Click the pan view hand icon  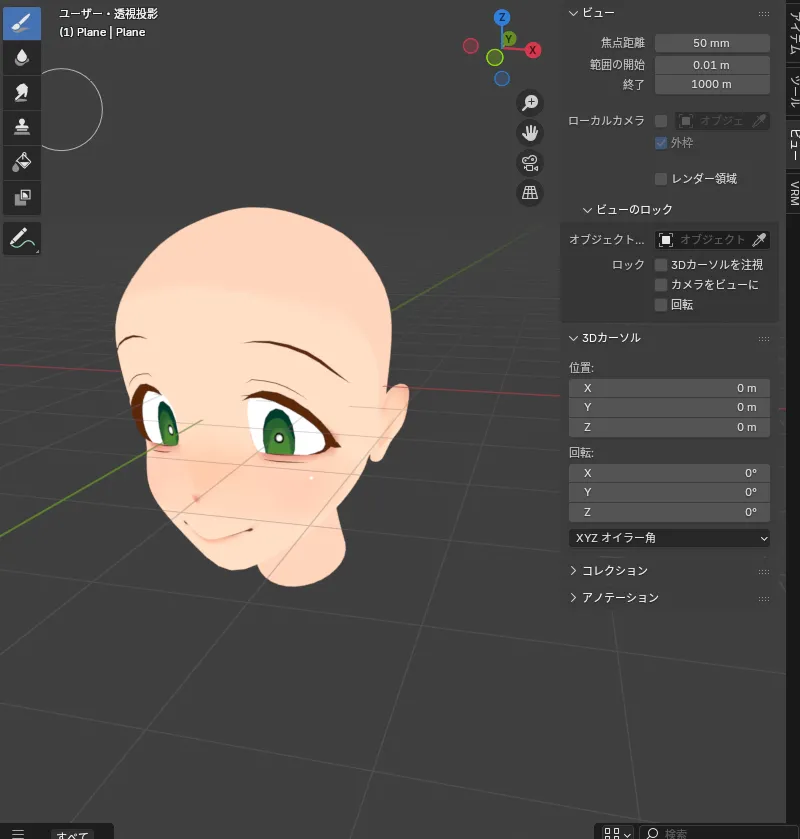coord(530,133)
